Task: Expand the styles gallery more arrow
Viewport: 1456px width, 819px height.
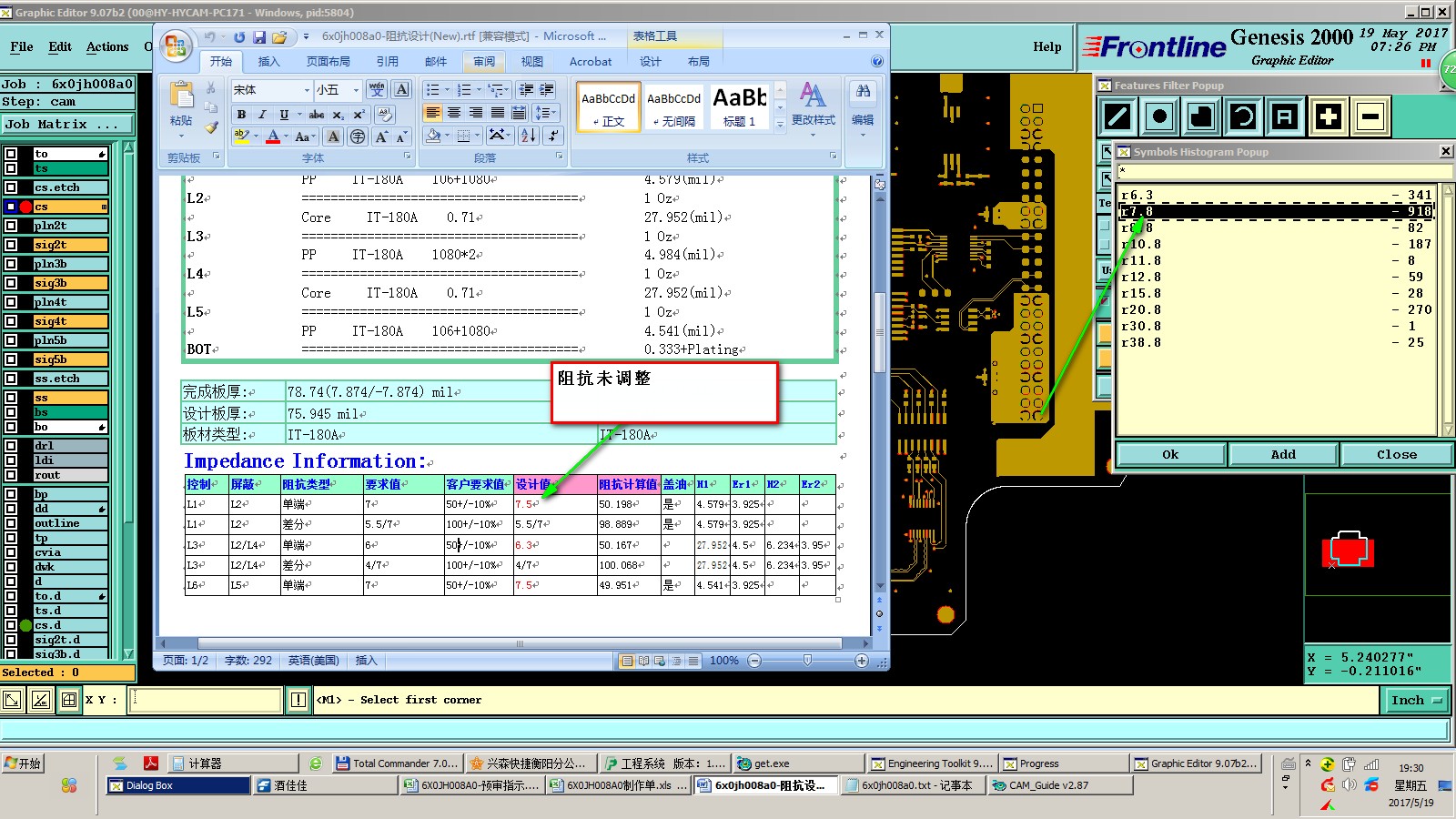Action: pyautogui.click(x=780, y=125)
